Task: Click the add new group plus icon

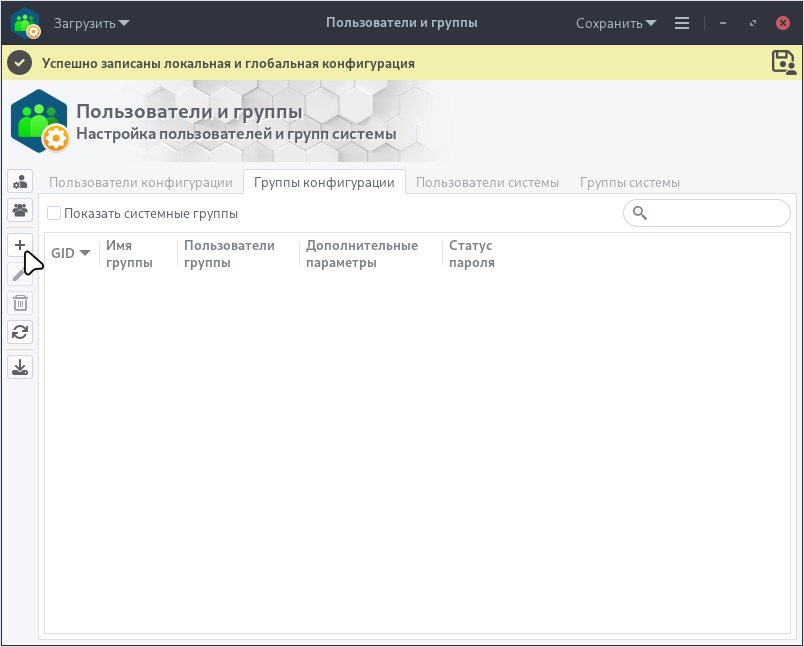Action: tap(19, 243)
